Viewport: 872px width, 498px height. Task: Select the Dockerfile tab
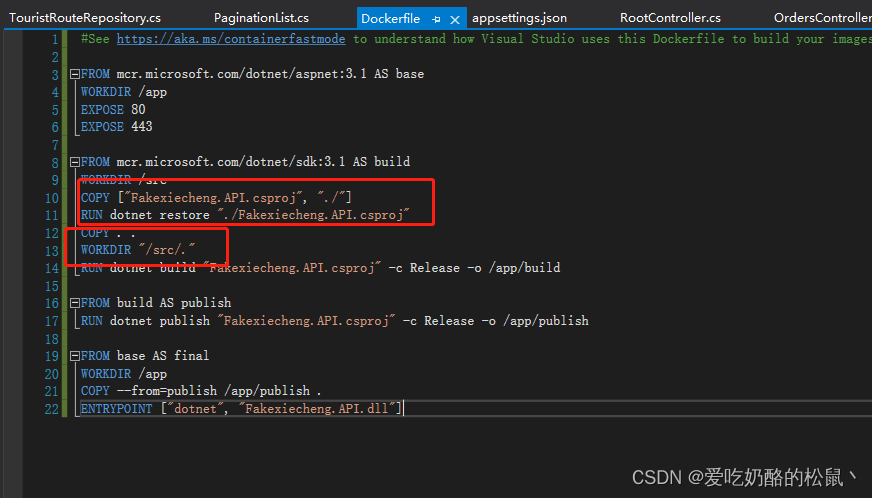click(390, 18)
